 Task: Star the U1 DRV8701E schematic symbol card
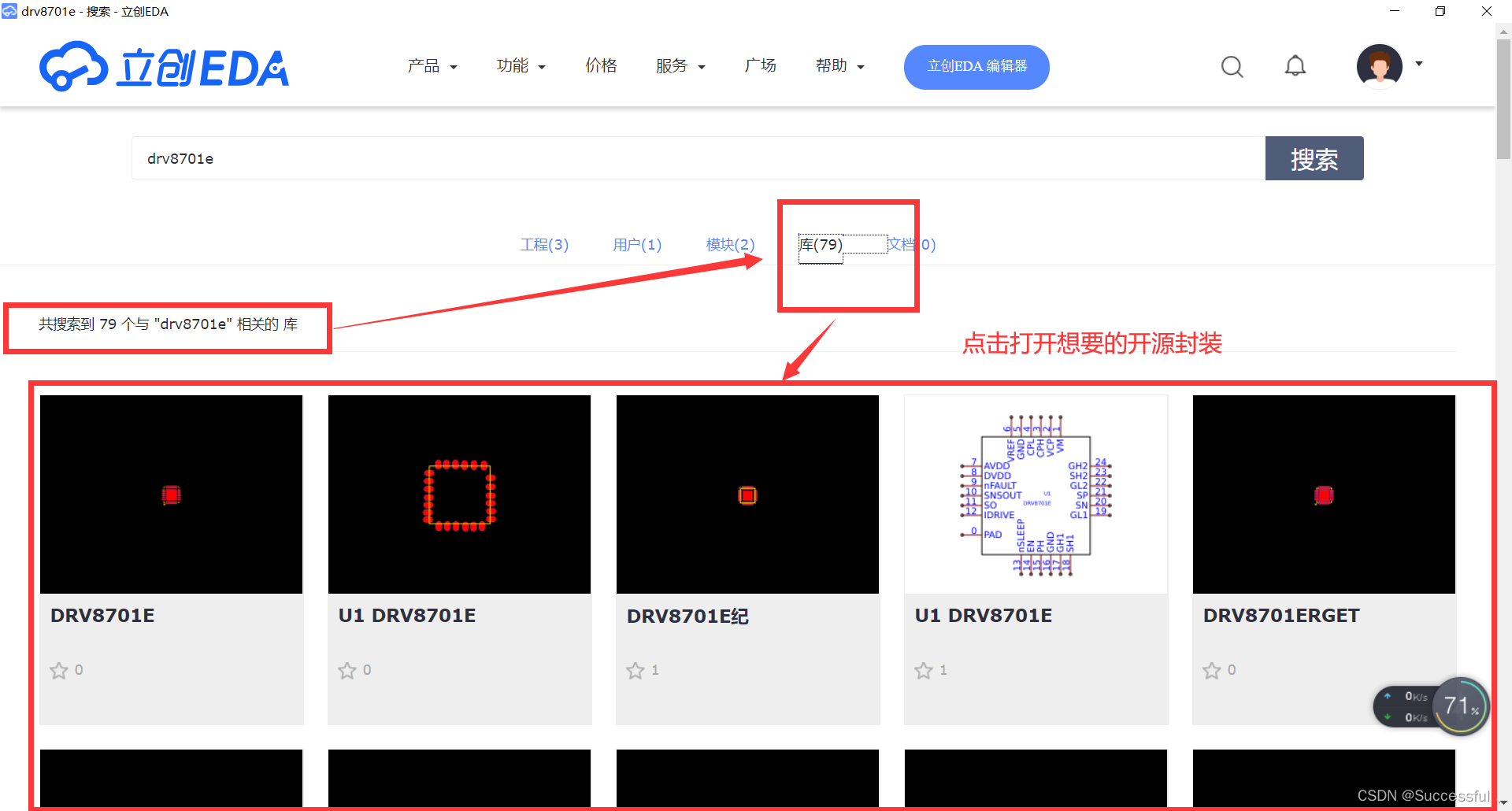[x=924, y=670]
